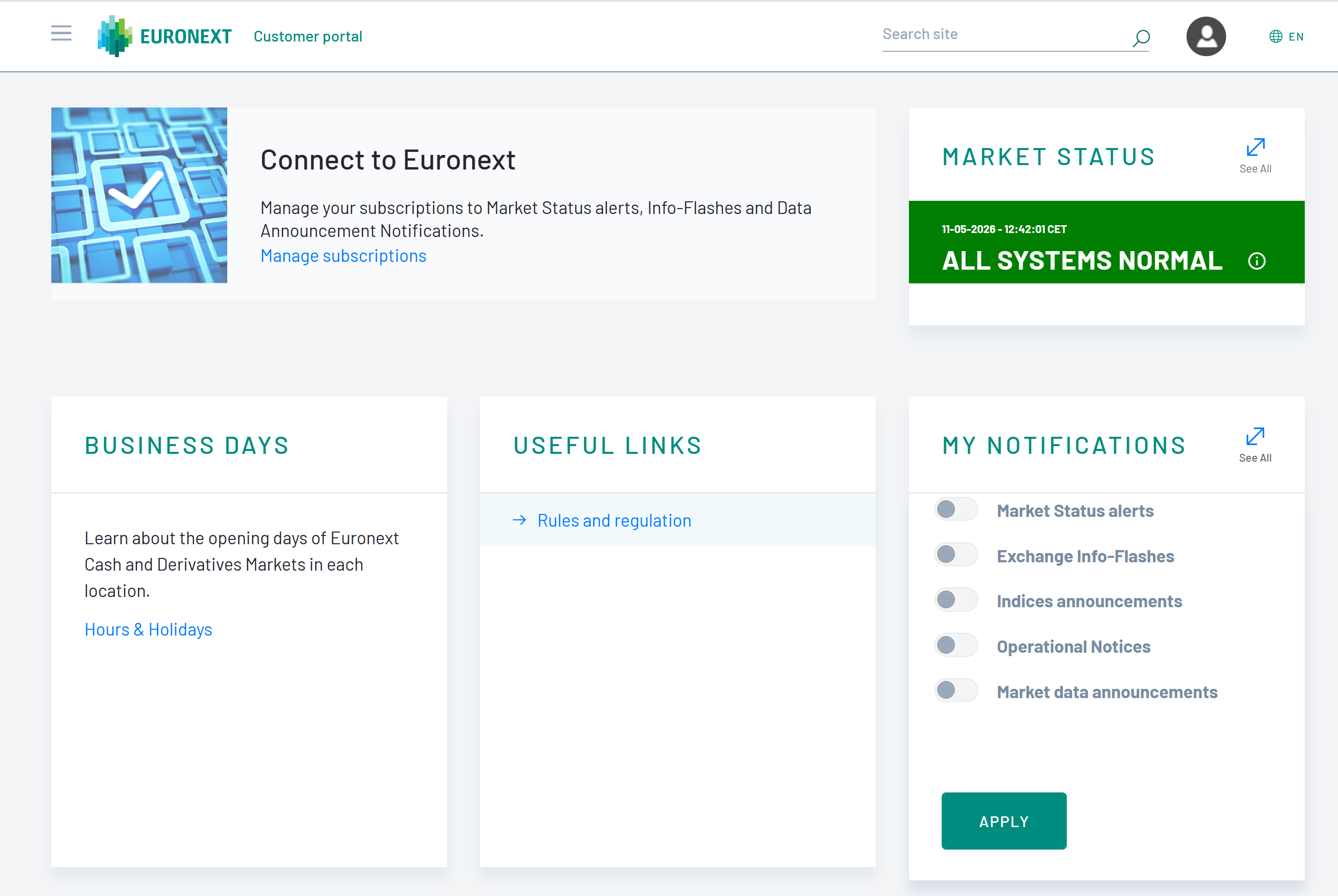Click the Market data announcements label

coord(1107,692)
